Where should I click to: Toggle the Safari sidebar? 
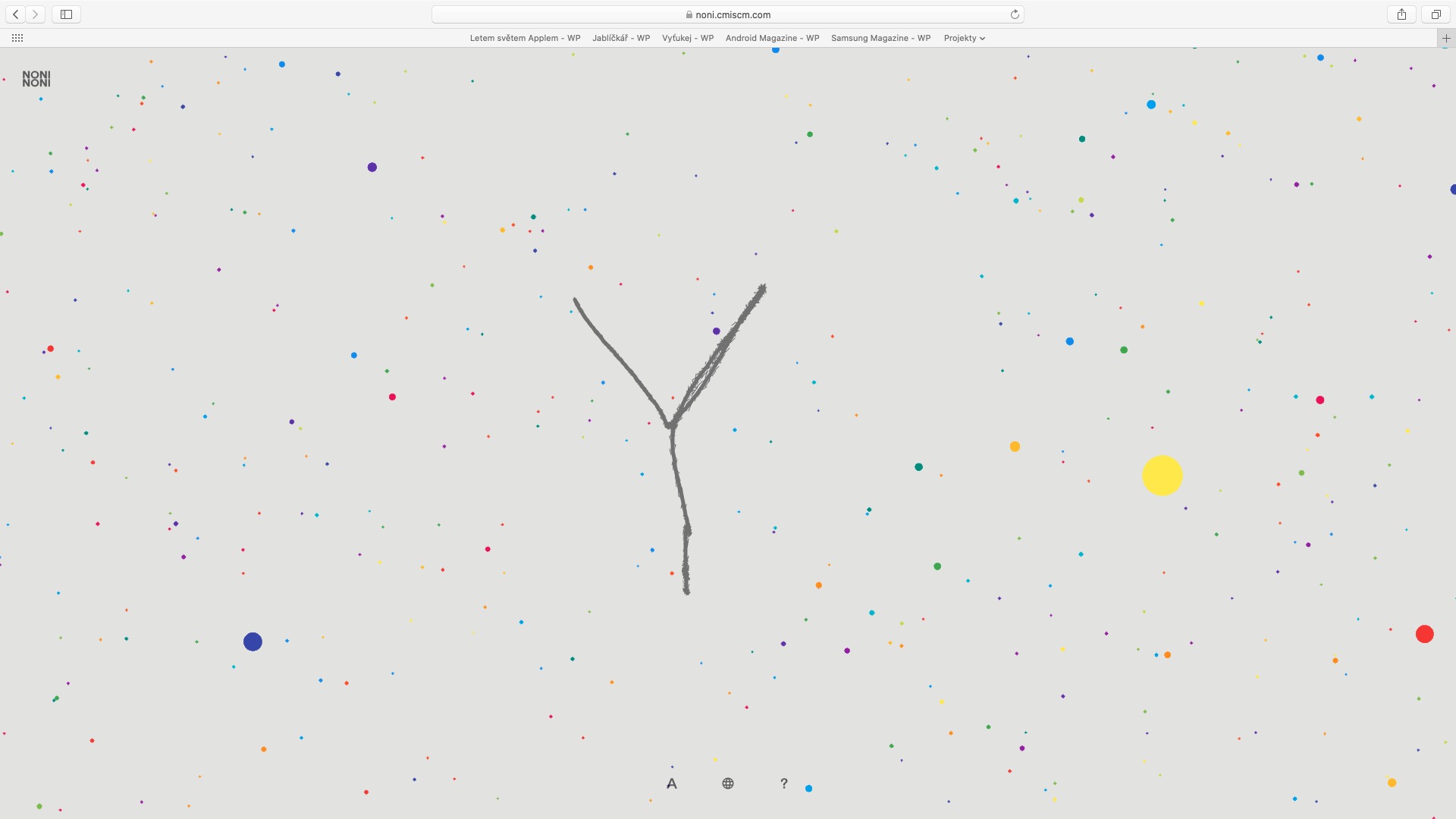pyautogui.click(x=66, y=14)
